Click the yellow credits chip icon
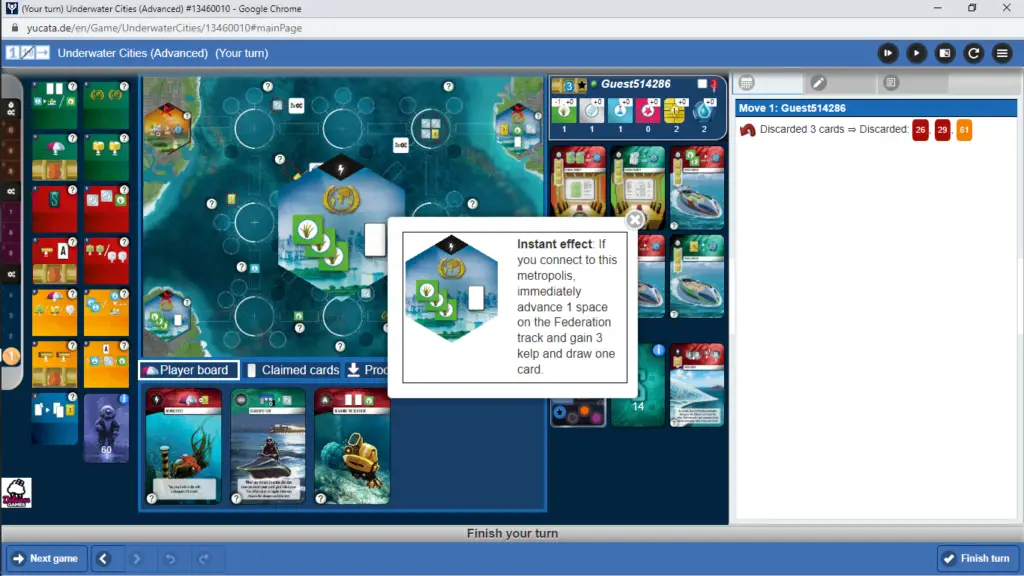 coord(675,110)
